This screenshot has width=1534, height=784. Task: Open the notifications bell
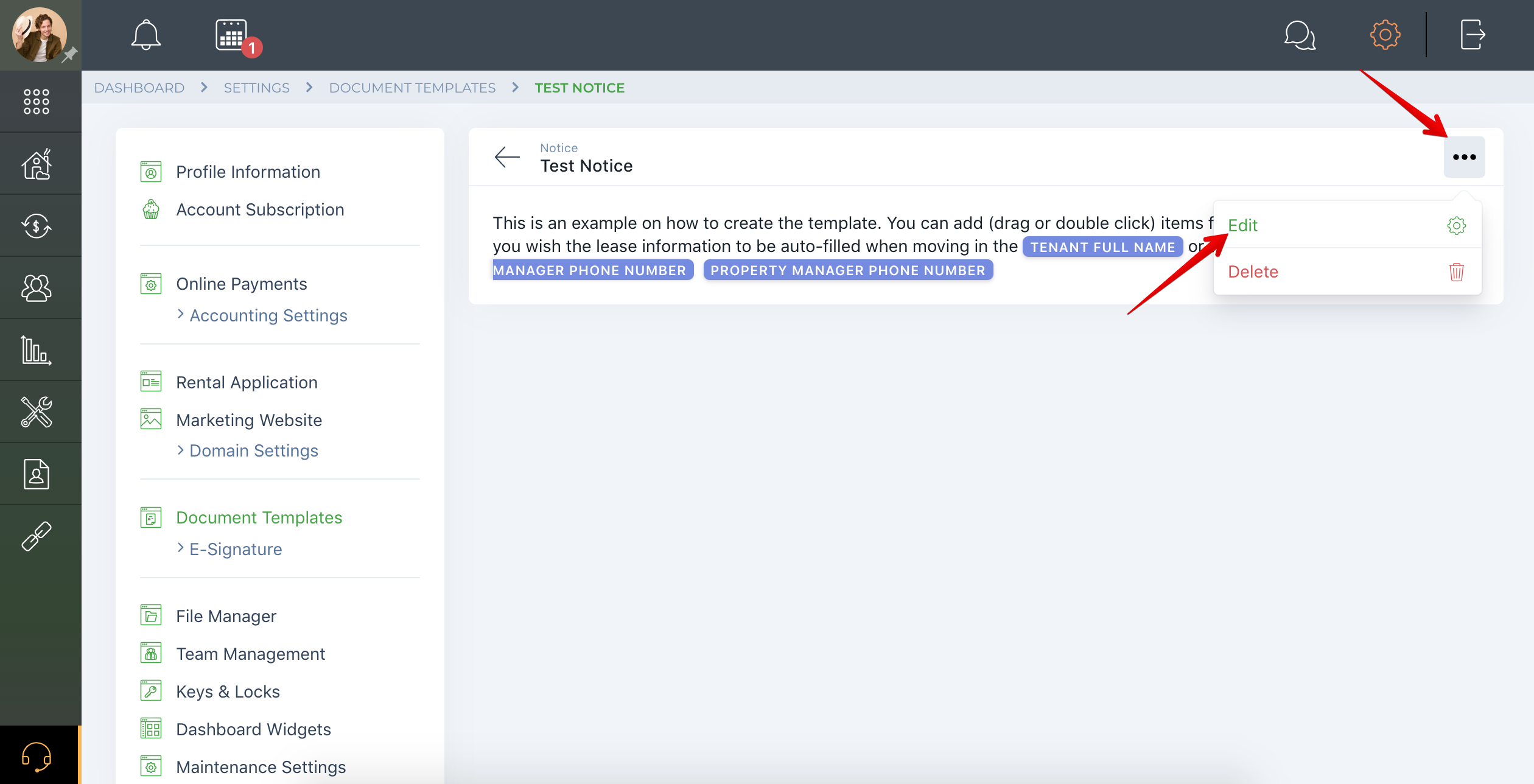(x=146, y=35)
